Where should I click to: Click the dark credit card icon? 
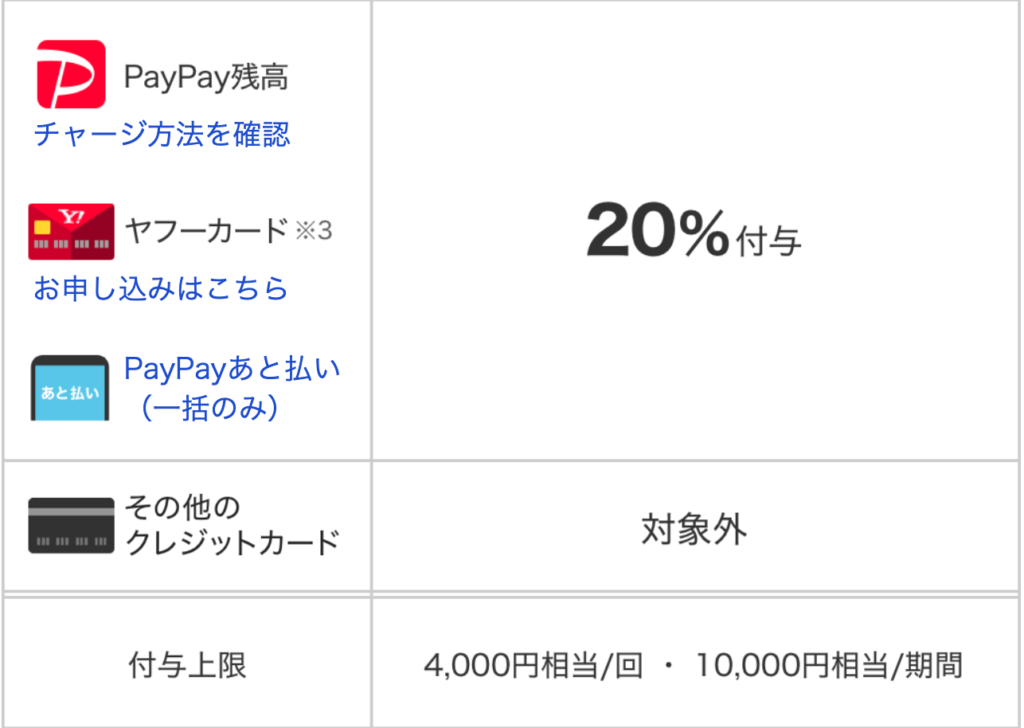(x=71, y=526)
